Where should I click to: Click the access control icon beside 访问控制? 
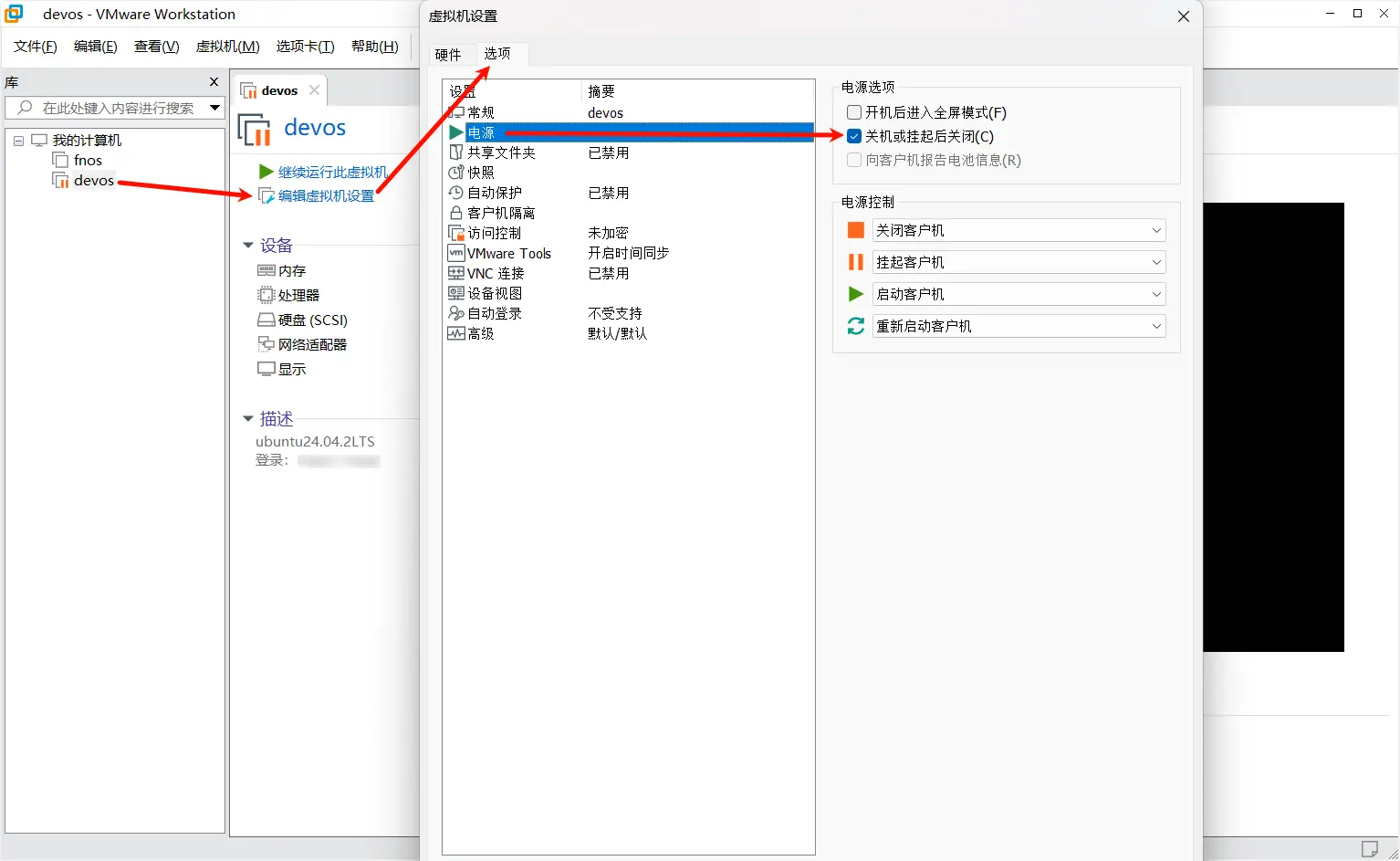[456, 233]
